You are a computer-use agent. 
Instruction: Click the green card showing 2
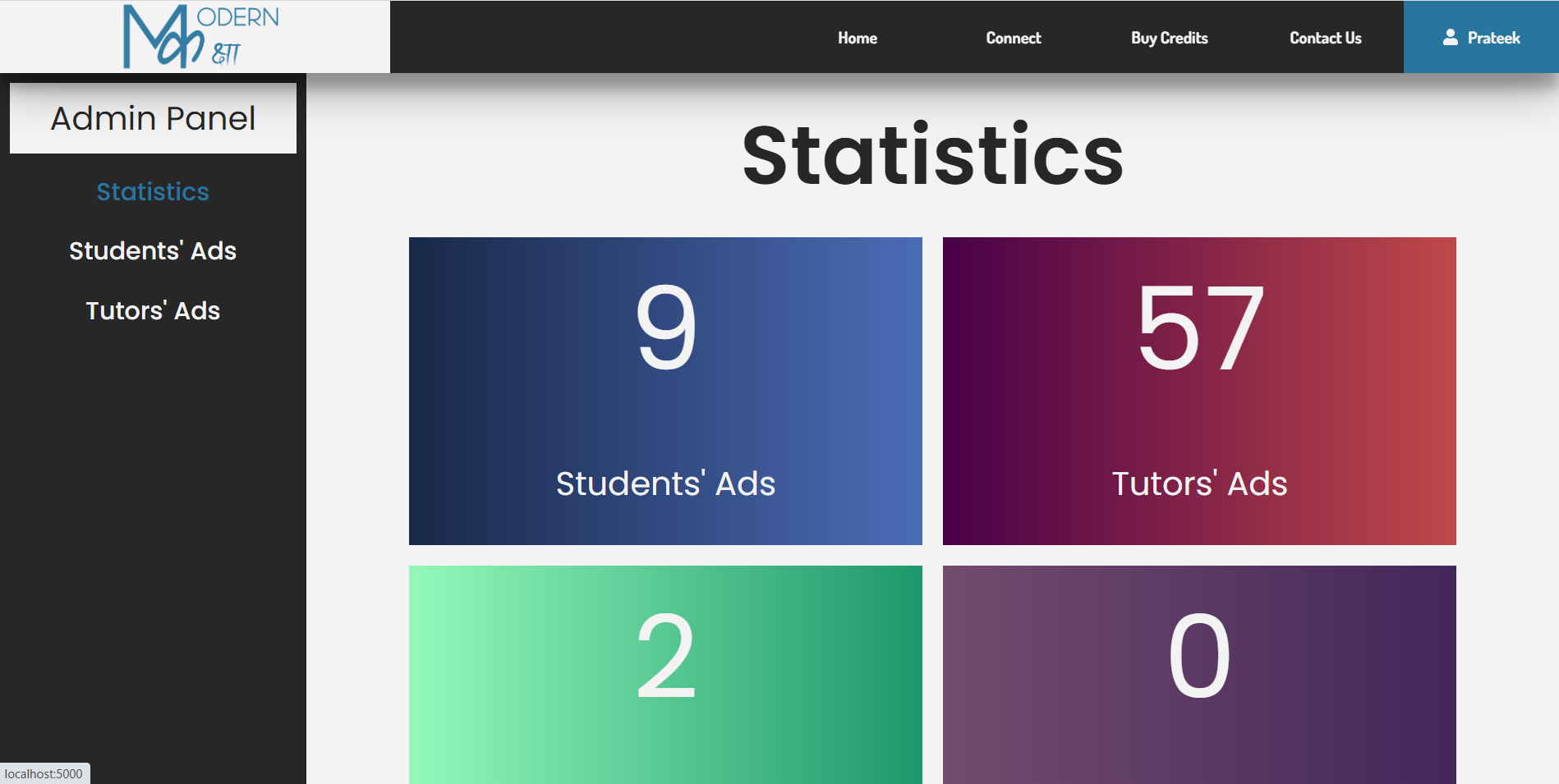(665, 675)
